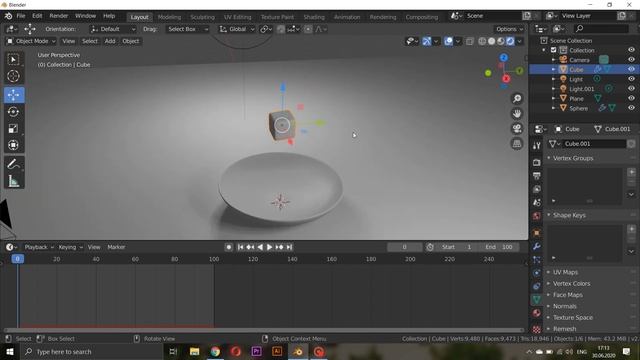
Task: Open Object properties orange square tab
Action: pos(537,233)
